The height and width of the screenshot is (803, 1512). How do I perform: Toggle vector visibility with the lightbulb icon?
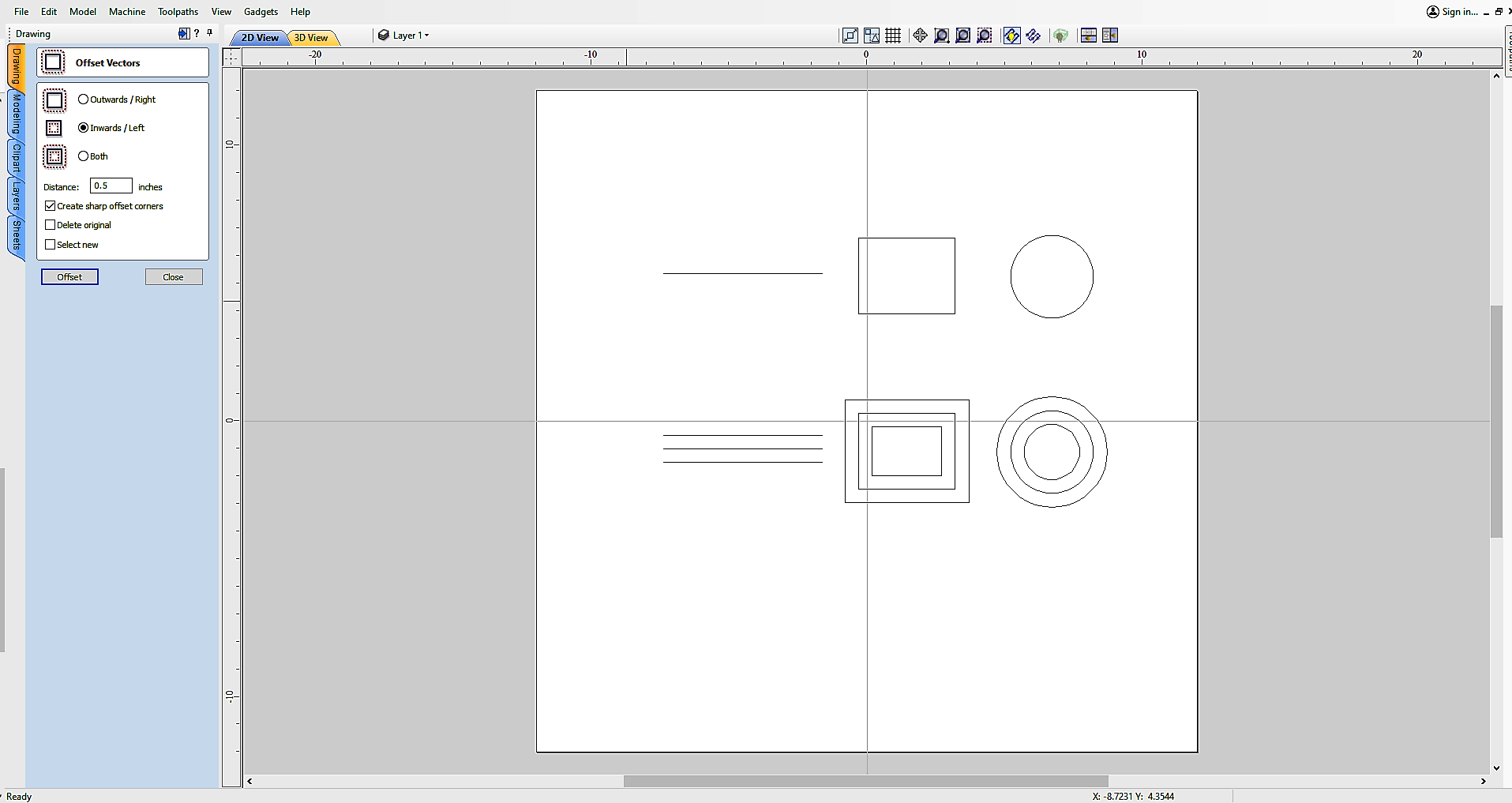coord(1011,35)
